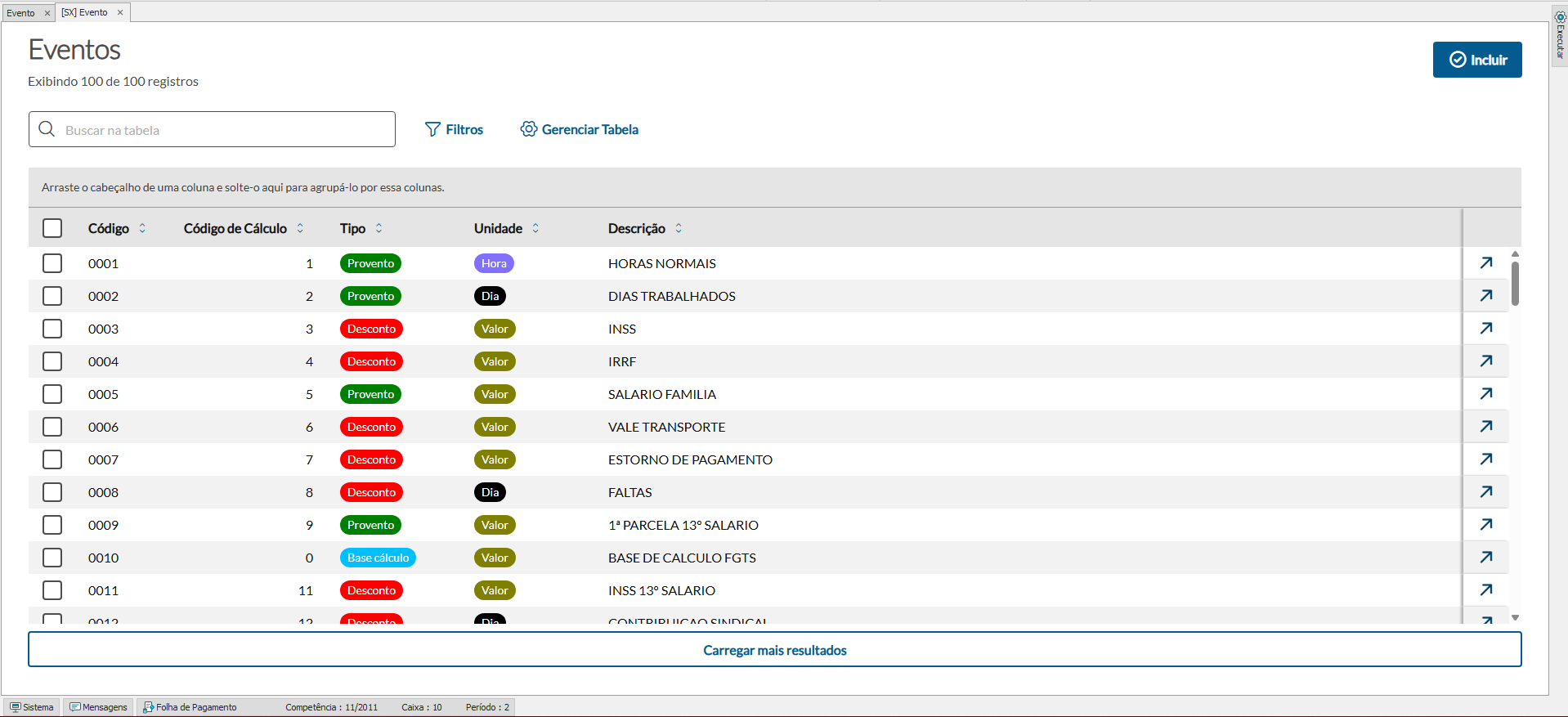Check the box for row 0011
The image size is (1568, 717).
coord(52,590)
